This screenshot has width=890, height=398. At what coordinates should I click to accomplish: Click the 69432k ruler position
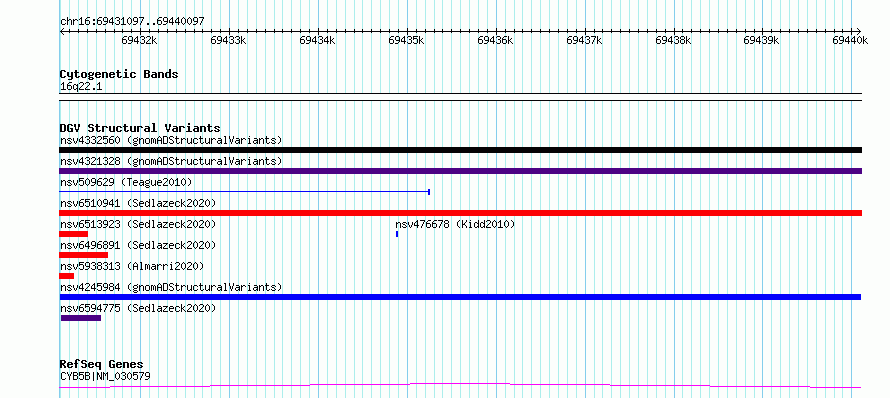click(x=140, y=40)
